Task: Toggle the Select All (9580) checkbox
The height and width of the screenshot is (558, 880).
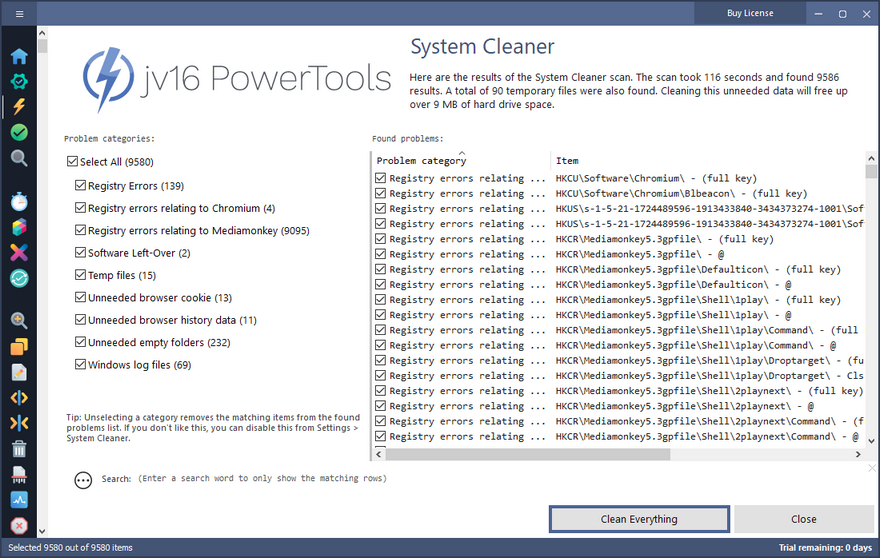Action: coord(72,162)
